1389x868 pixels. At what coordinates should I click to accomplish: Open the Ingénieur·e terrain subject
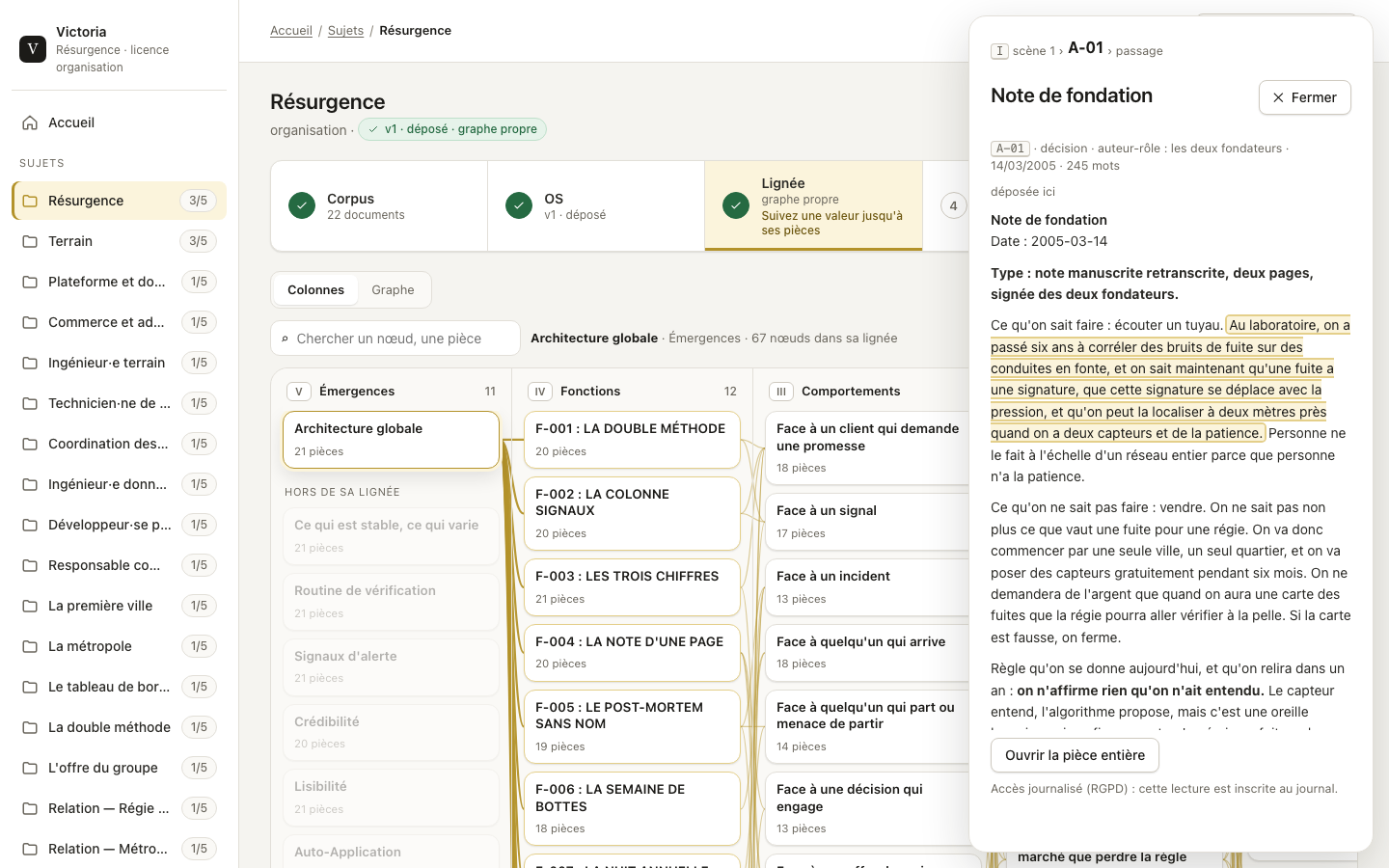click(x=119, y=363)
